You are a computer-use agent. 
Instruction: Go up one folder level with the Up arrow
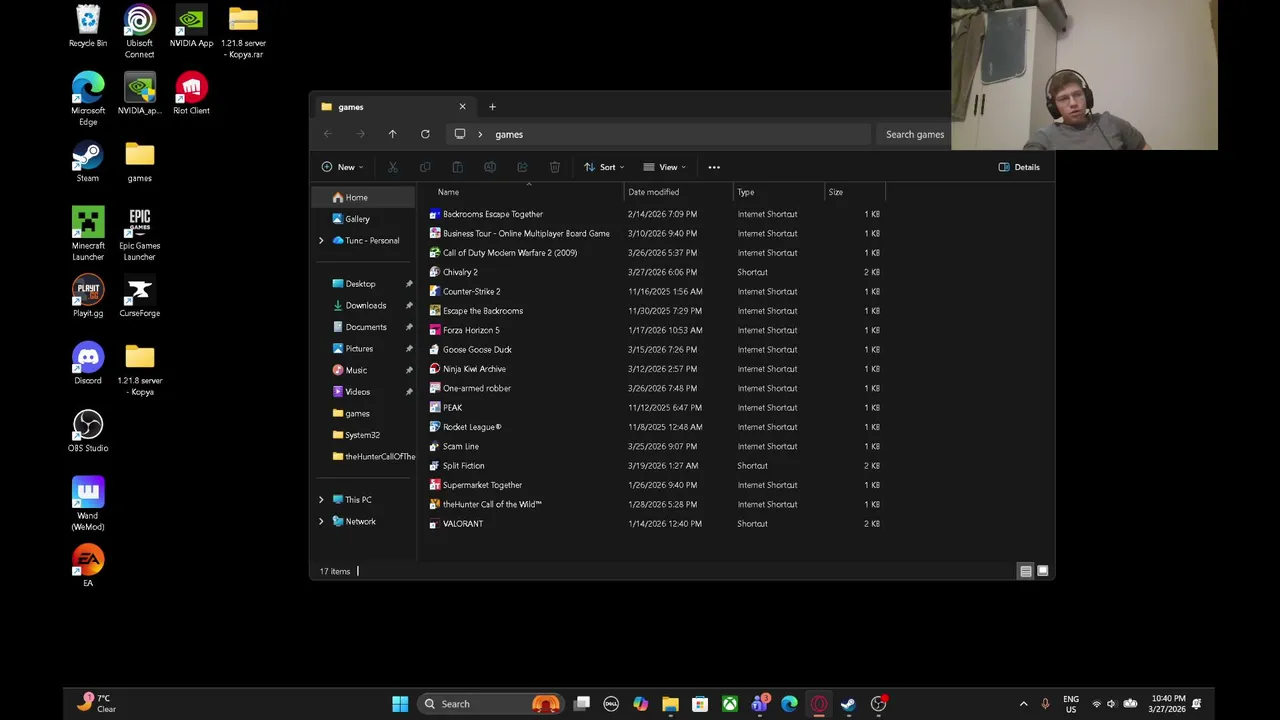pos(392,134)
